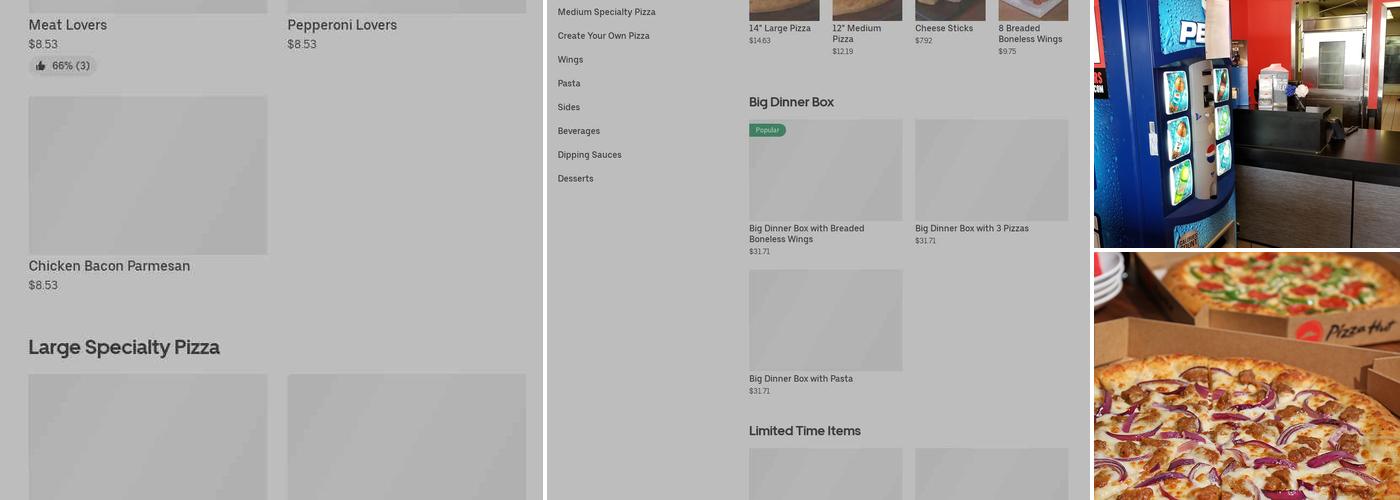This screenshot has width=1400, height=500.
Task: Open the Desserts category
Action: coord(576,179)
